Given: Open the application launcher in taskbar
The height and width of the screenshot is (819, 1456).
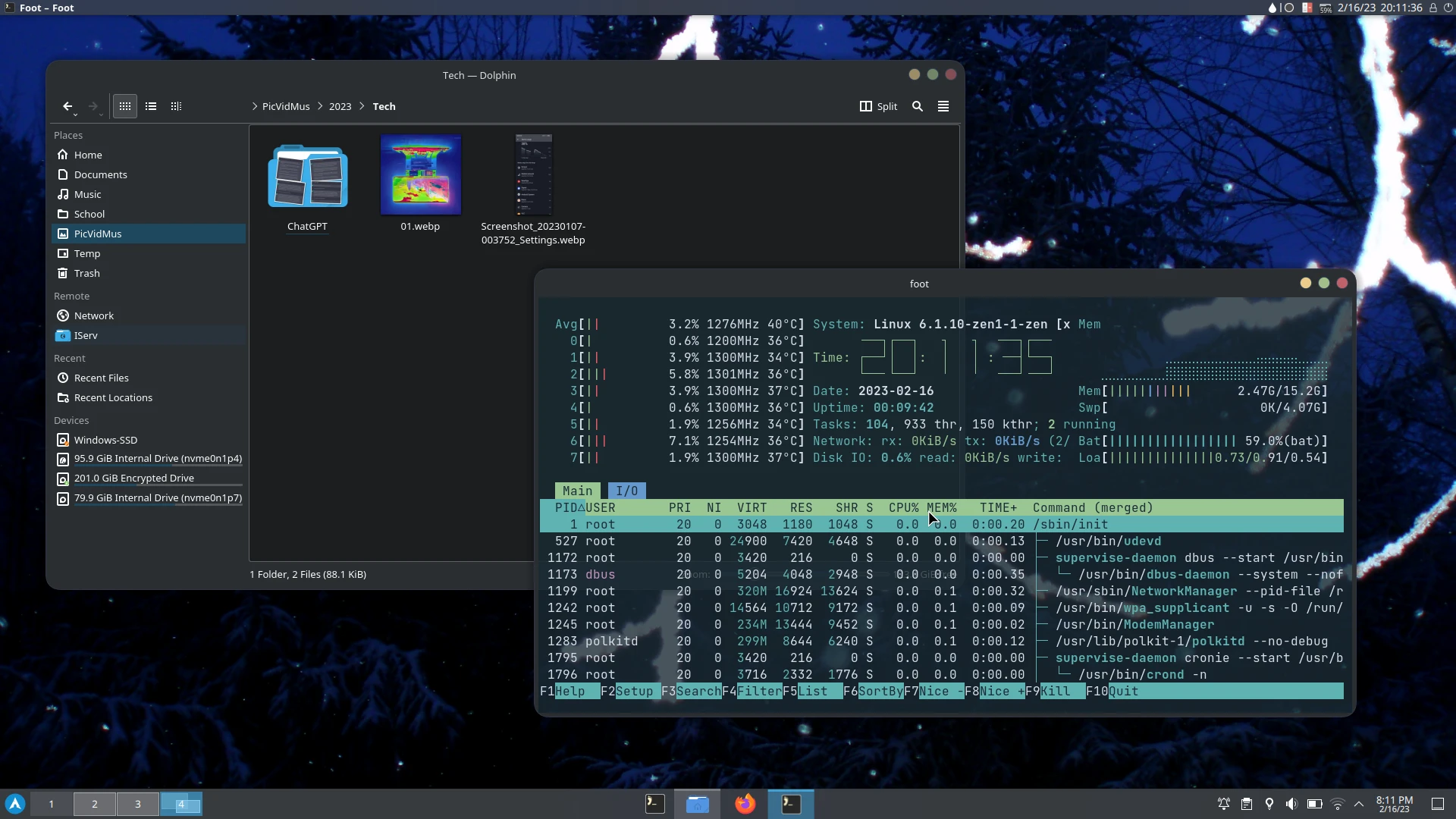Looking at the screenshot, I should [15, 804].
